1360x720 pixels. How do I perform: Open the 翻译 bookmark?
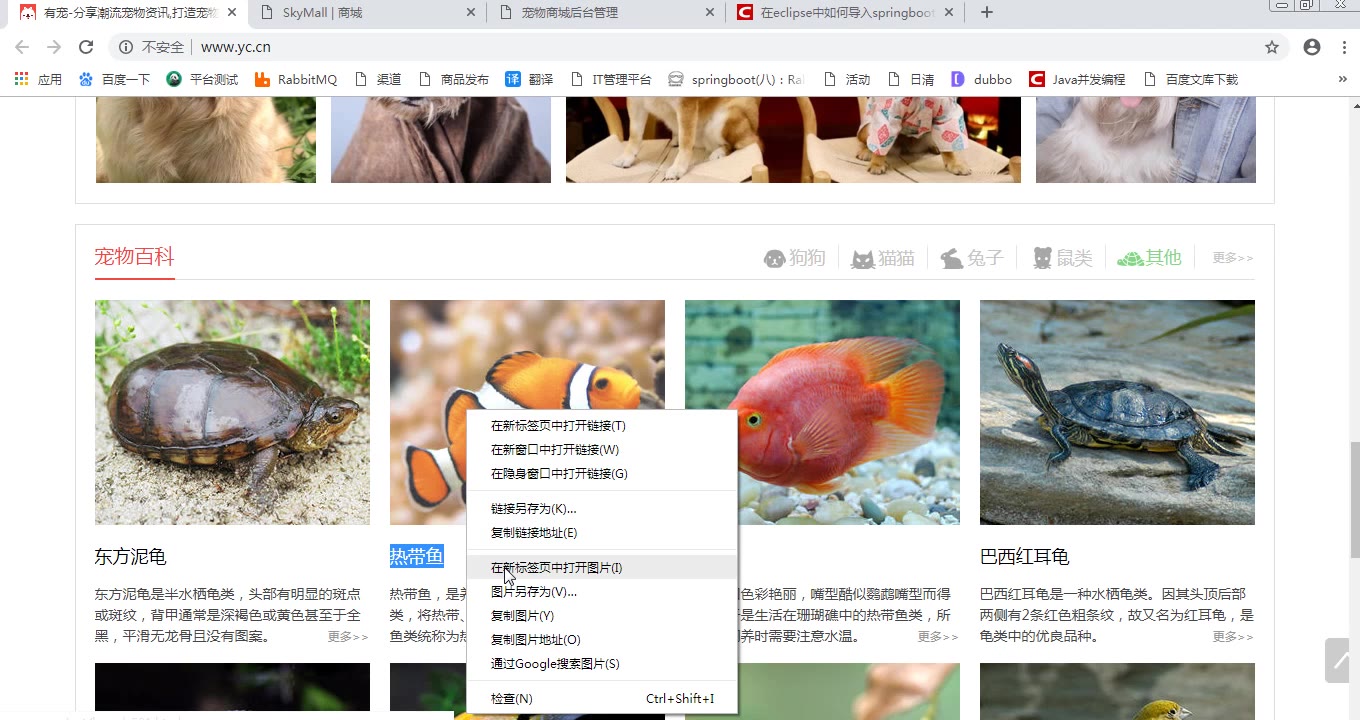pyautogui.click(x=529, y=79)
